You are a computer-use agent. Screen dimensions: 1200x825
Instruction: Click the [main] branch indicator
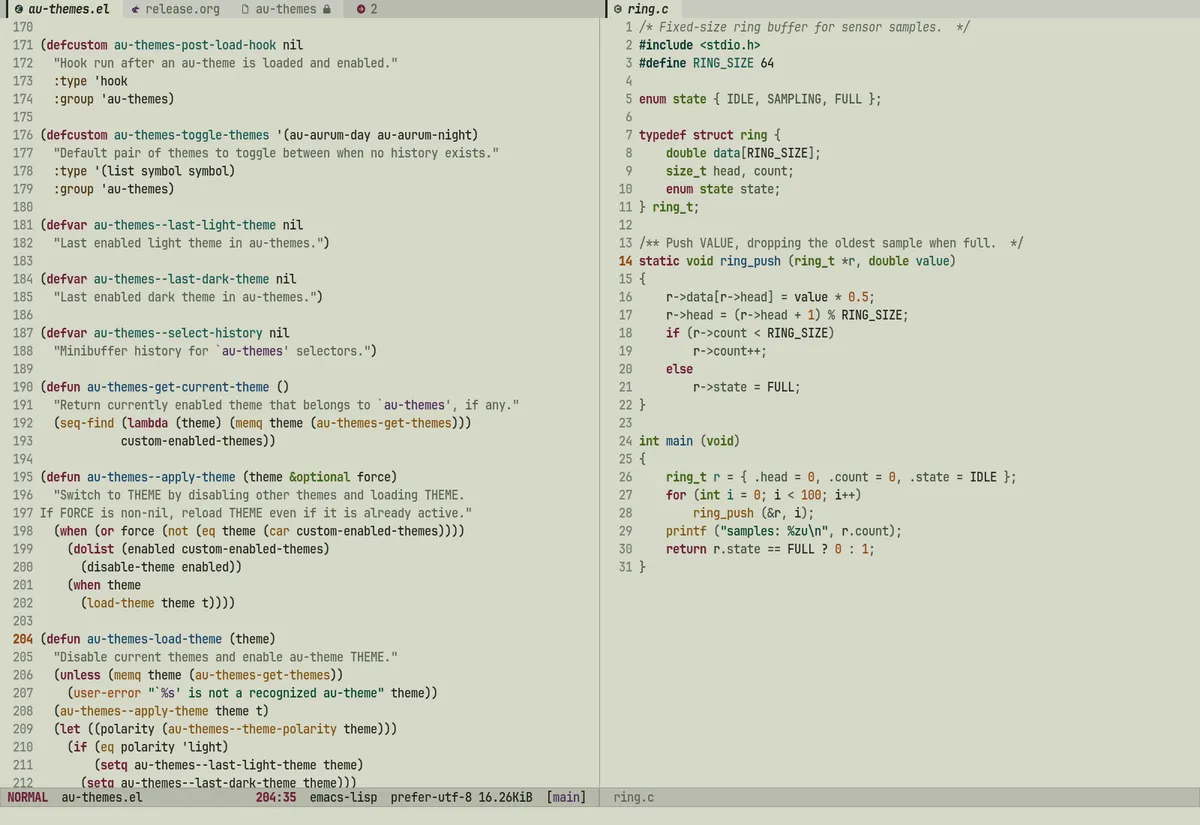pyautogui.click(x=566, y=797)
